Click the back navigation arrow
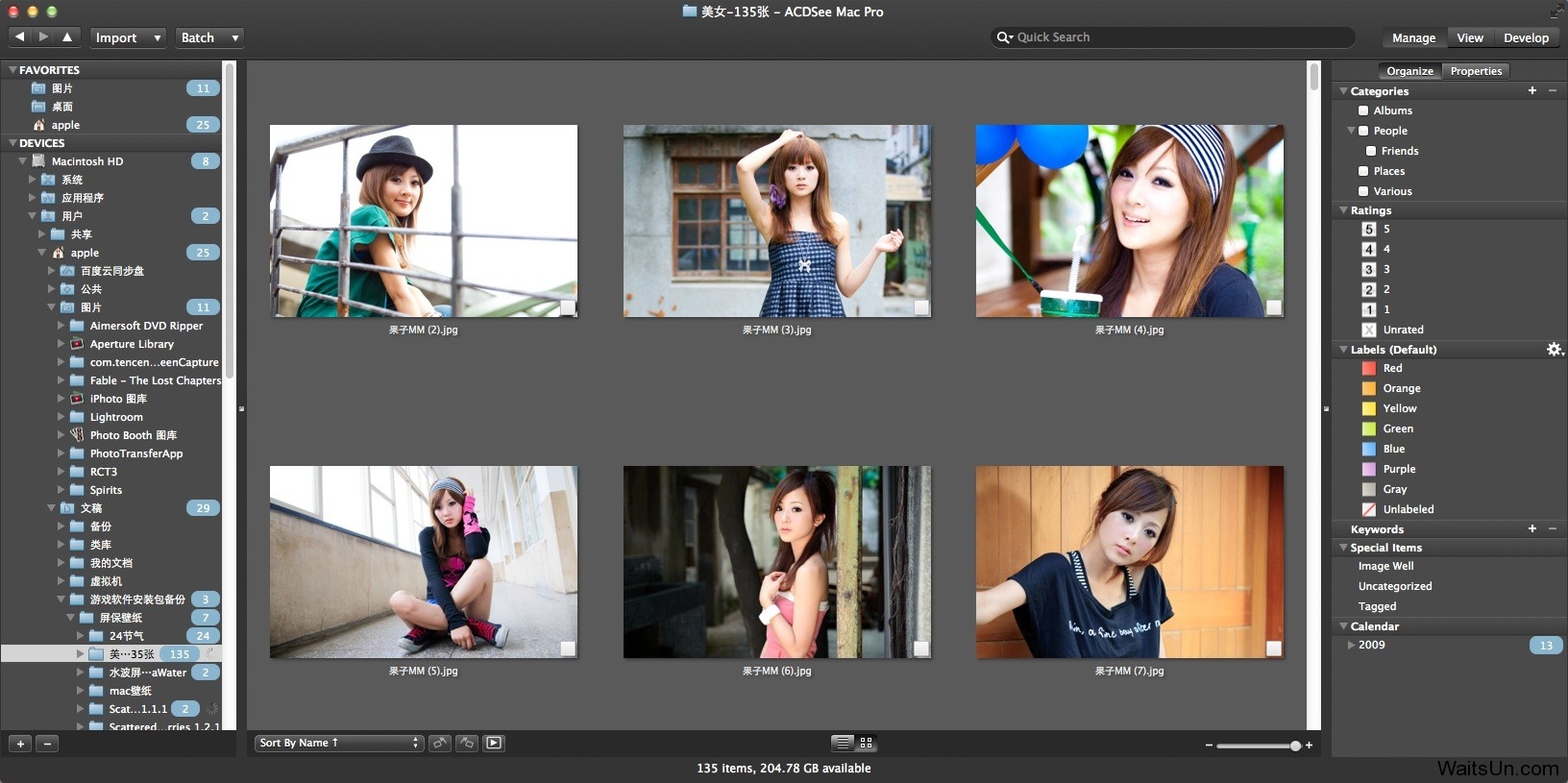 [19, 37]
